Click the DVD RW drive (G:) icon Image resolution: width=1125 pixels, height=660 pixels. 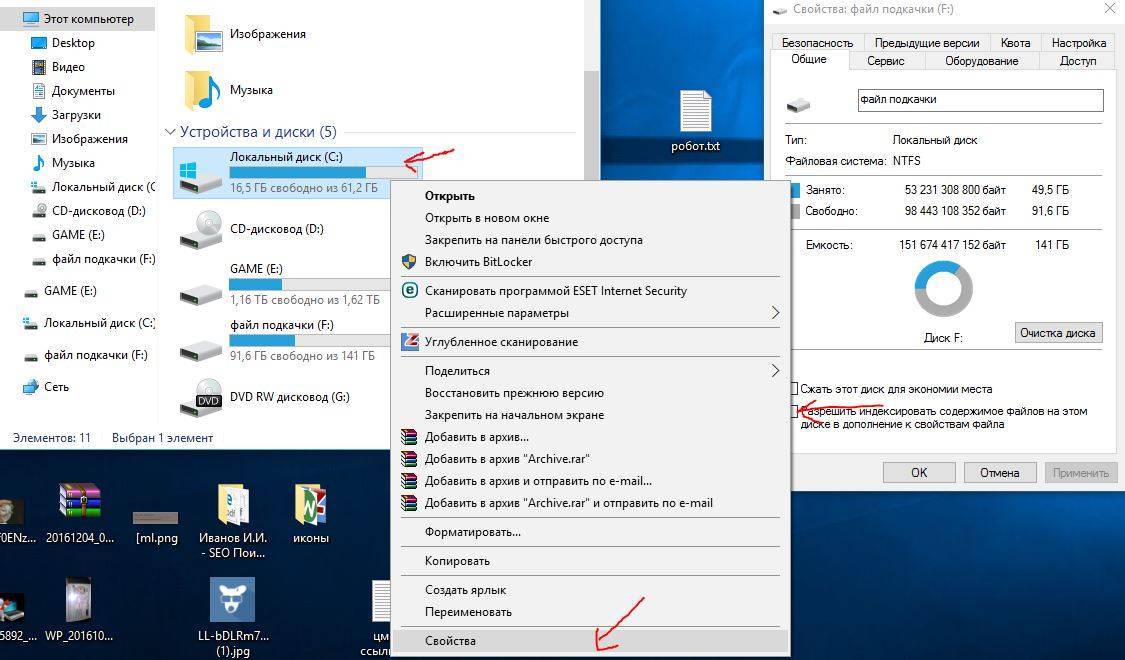tap(200, 397)
